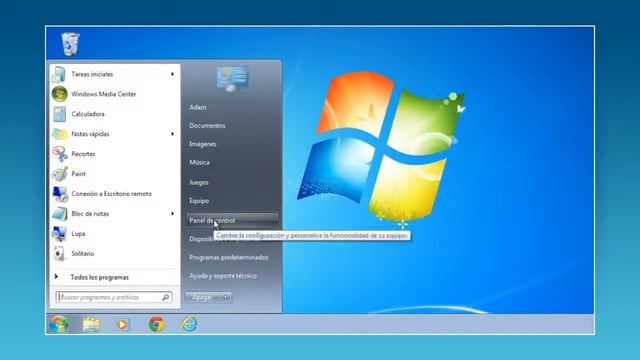Select the Windows Media Center text label

tap(104, 94)
